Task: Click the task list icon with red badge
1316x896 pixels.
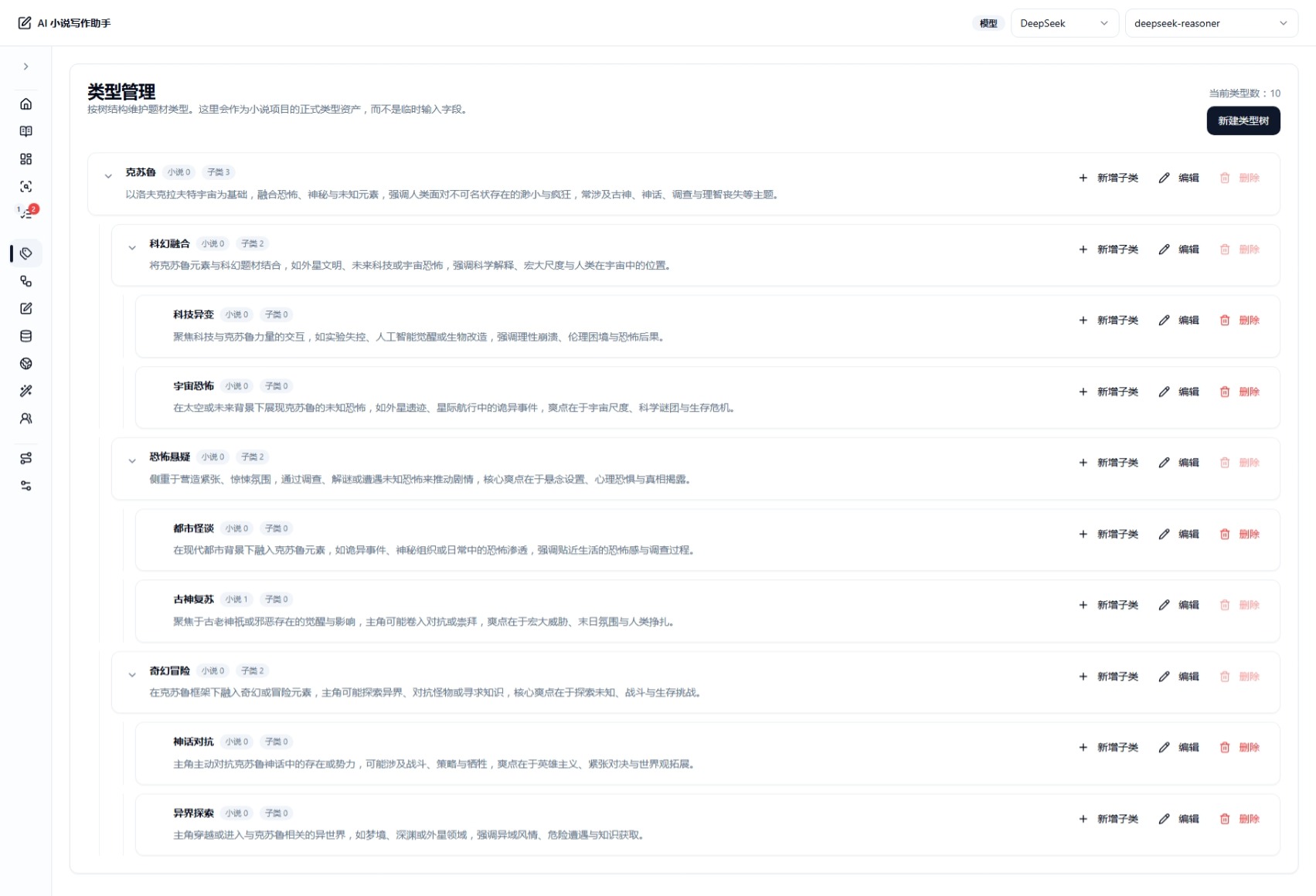Action: pos(26,212)
